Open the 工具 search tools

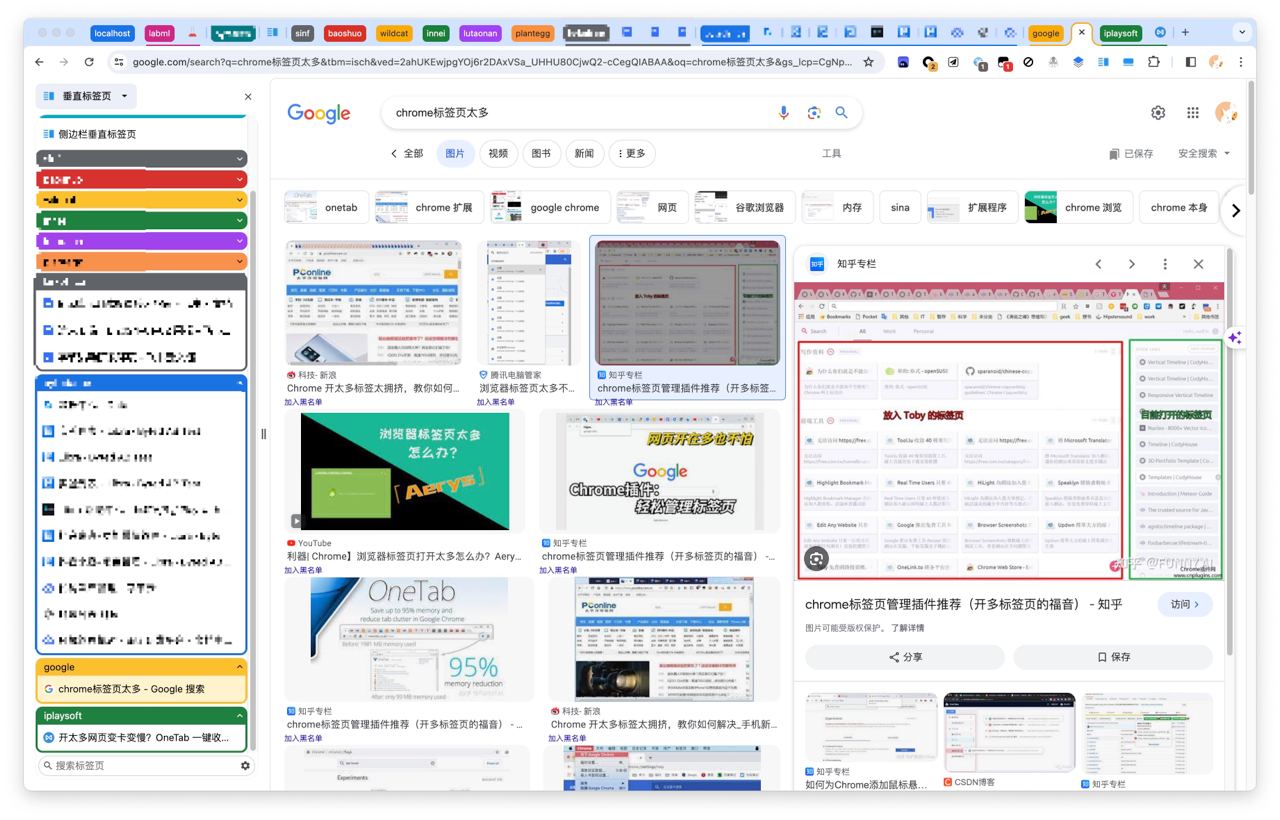pos(831,154)
